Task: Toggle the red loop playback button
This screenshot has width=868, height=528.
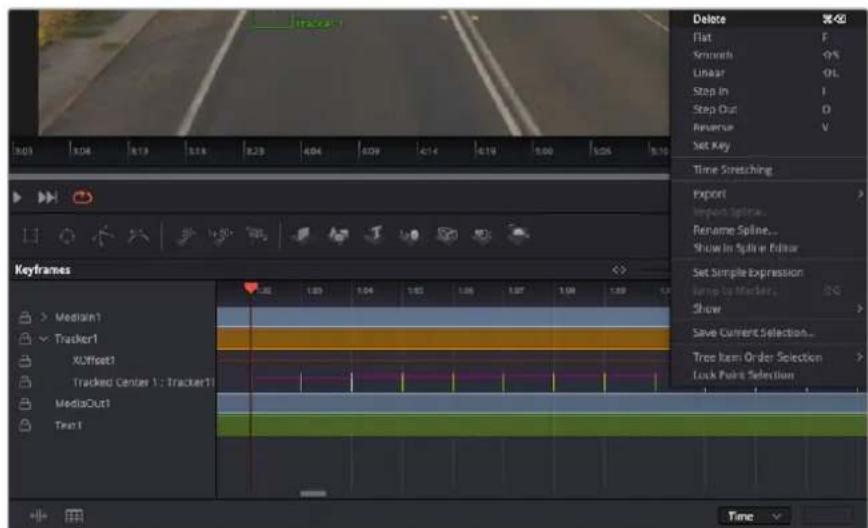Action: pyautogui.click(x=82, y=197)
